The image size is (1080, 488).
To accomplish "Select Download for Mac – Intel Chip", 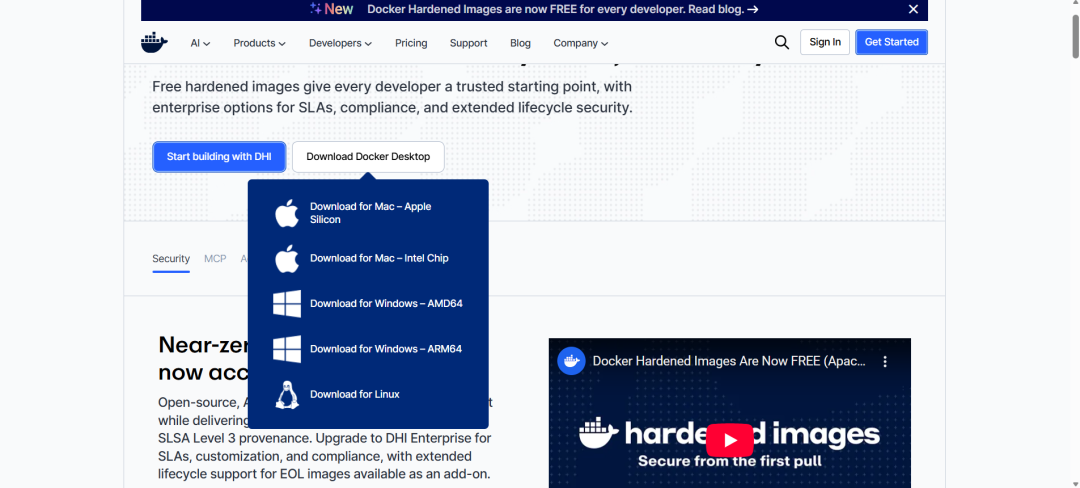I will click(x=379, y=259).
